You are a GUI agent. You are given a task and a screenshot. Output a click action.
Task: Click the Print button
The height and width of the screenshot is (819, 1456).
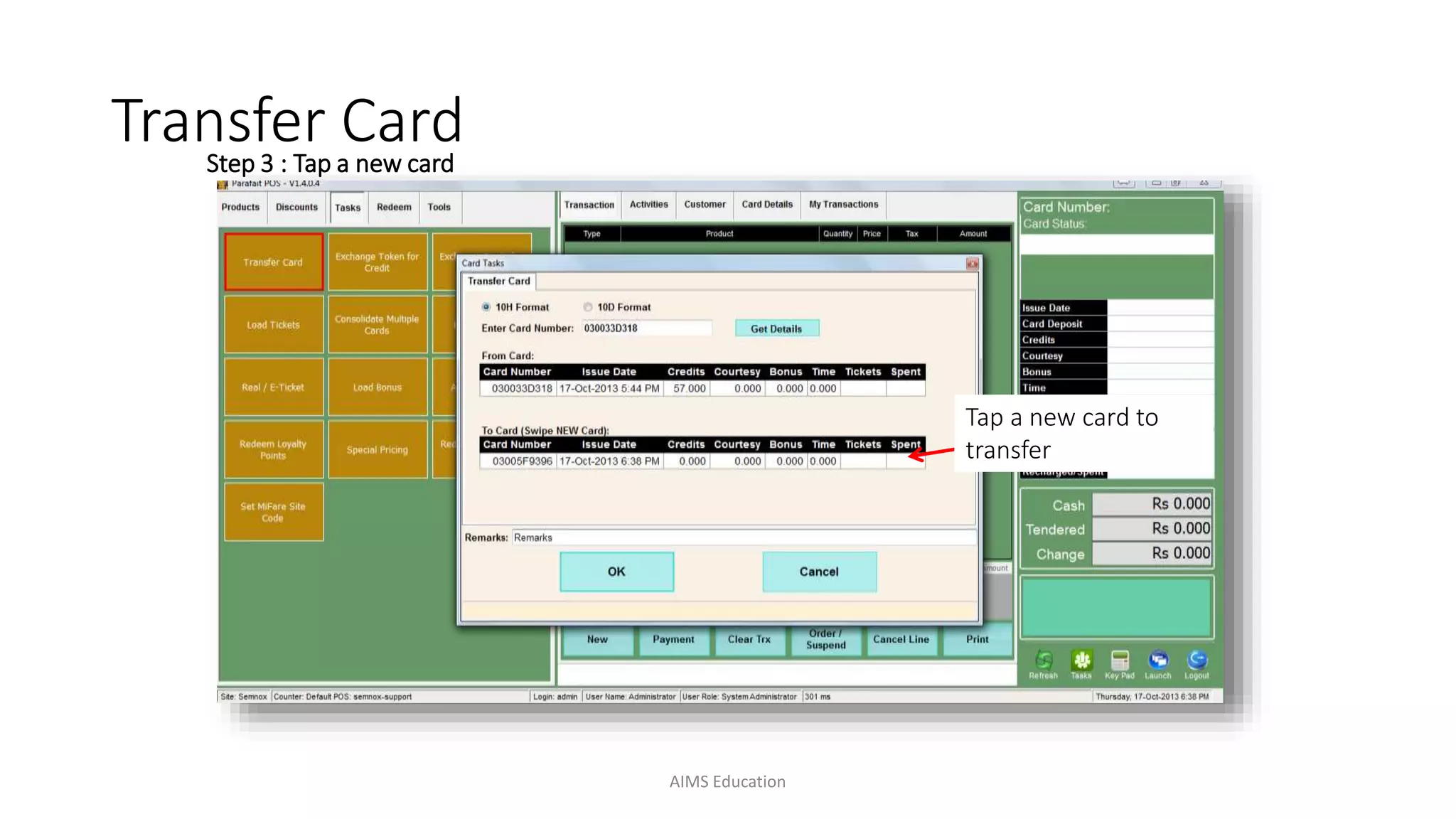pos(978,640)
